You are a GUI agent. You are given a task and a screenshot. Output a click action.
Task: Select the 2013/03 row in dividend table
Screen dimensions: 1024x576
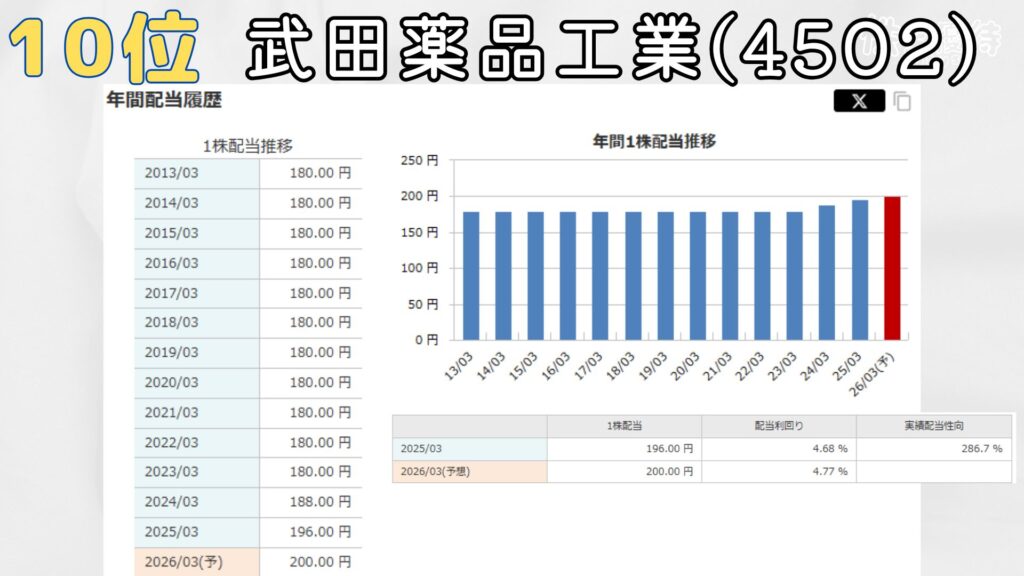248,173
